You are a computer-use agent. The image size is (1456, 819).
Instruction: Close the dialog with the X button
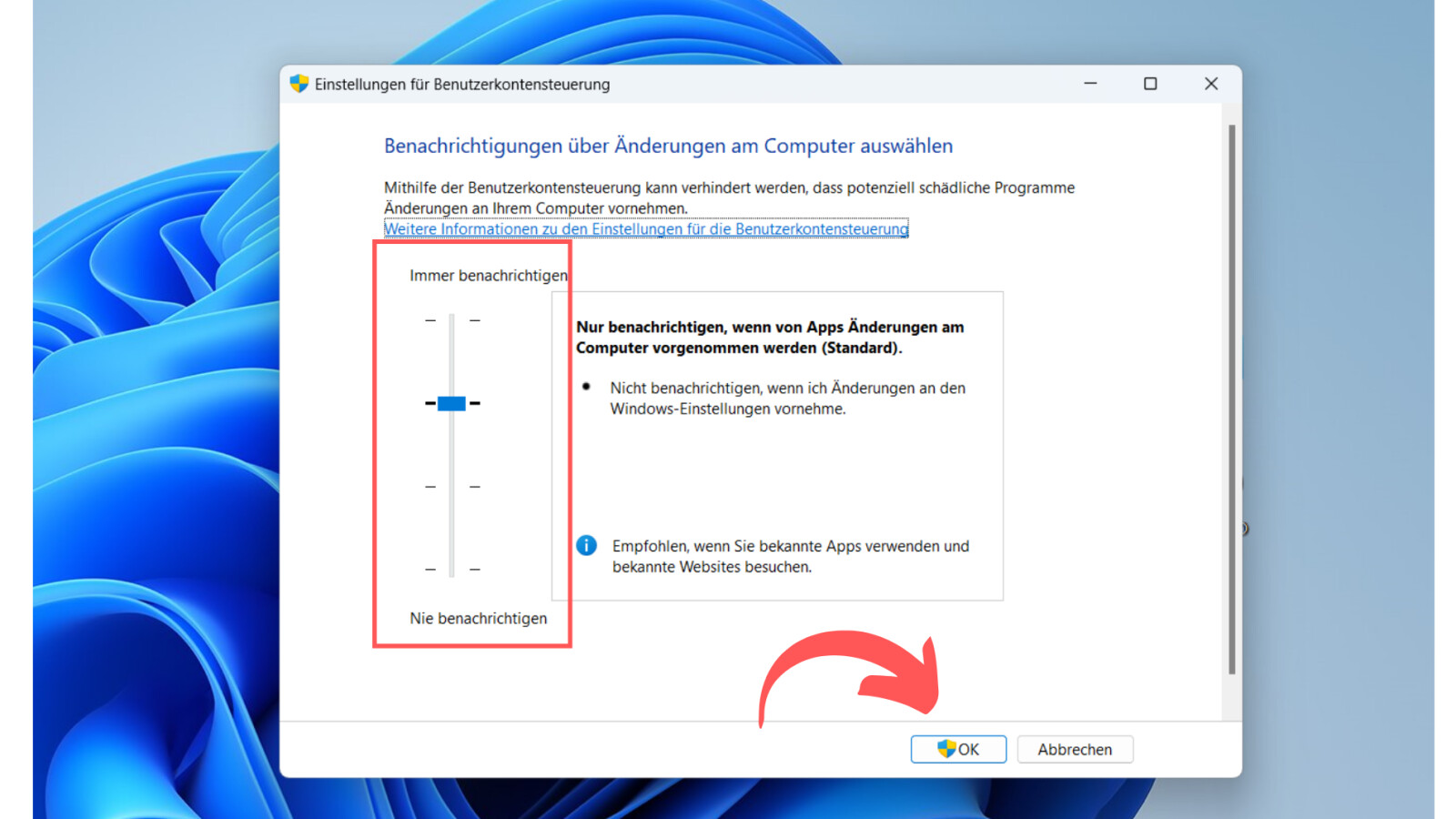point(1210,84)
